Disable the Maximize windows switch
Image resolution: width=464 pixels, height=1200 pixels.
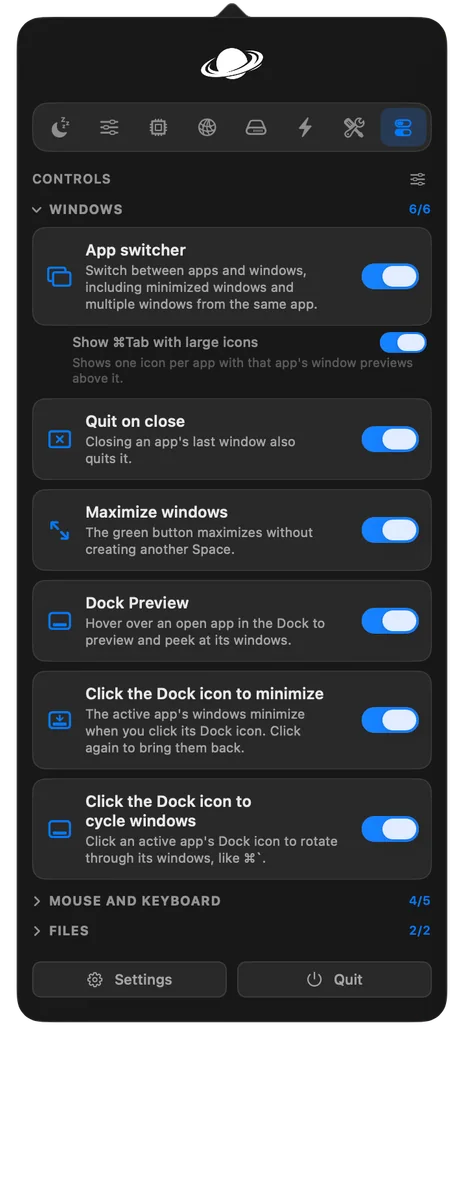[x=390, y=530]
